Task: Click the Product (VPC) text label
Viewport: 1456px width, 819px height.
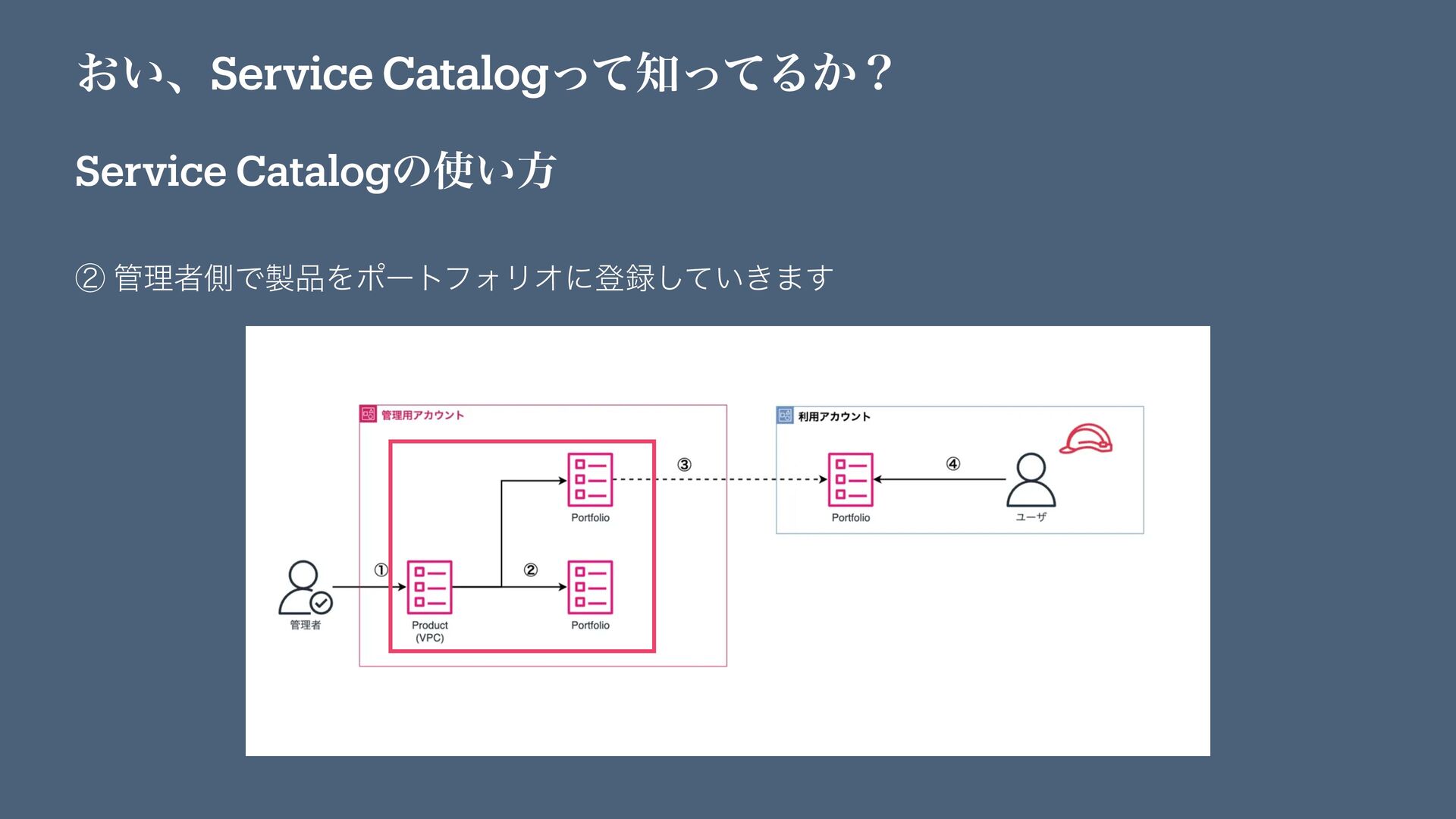Action: coord(429,631)
